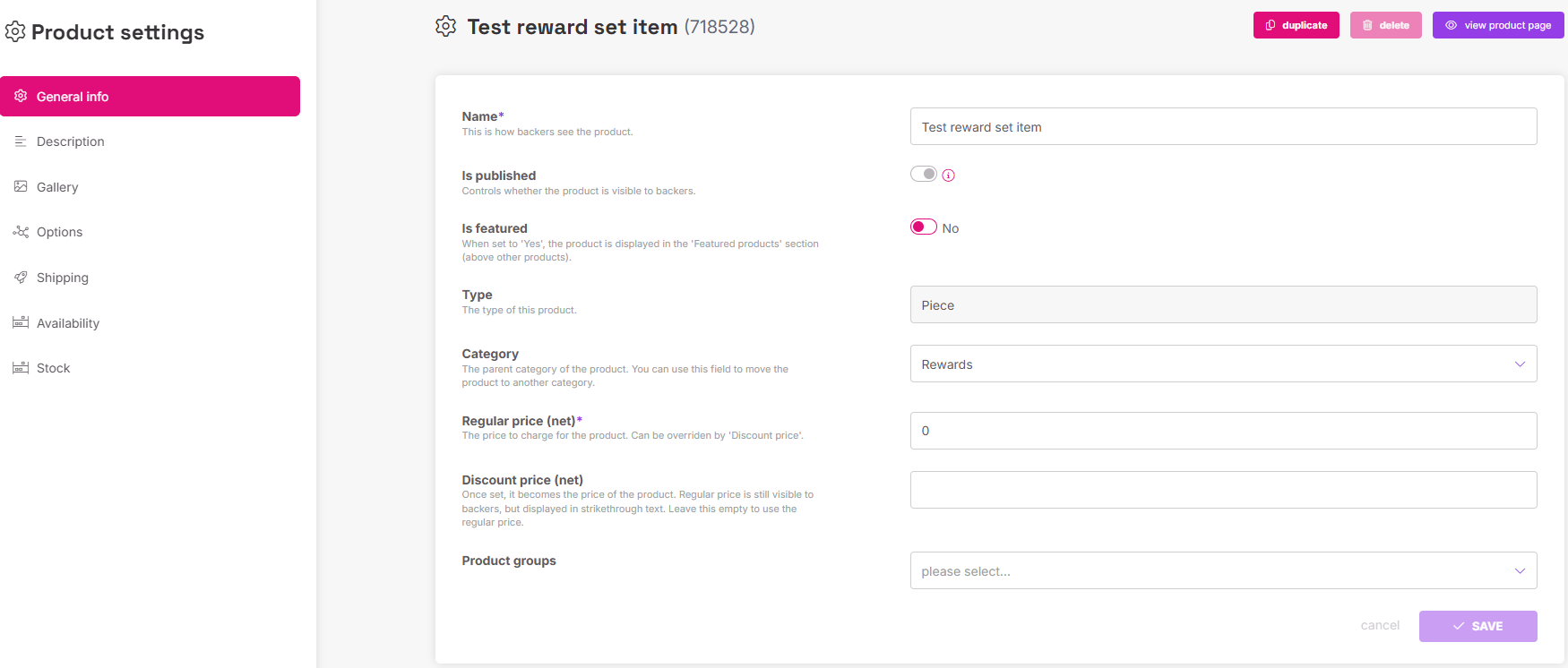Click the Product settings gear icon
The width and height of the screenshot is (1568, 668).
click(15, 32)
